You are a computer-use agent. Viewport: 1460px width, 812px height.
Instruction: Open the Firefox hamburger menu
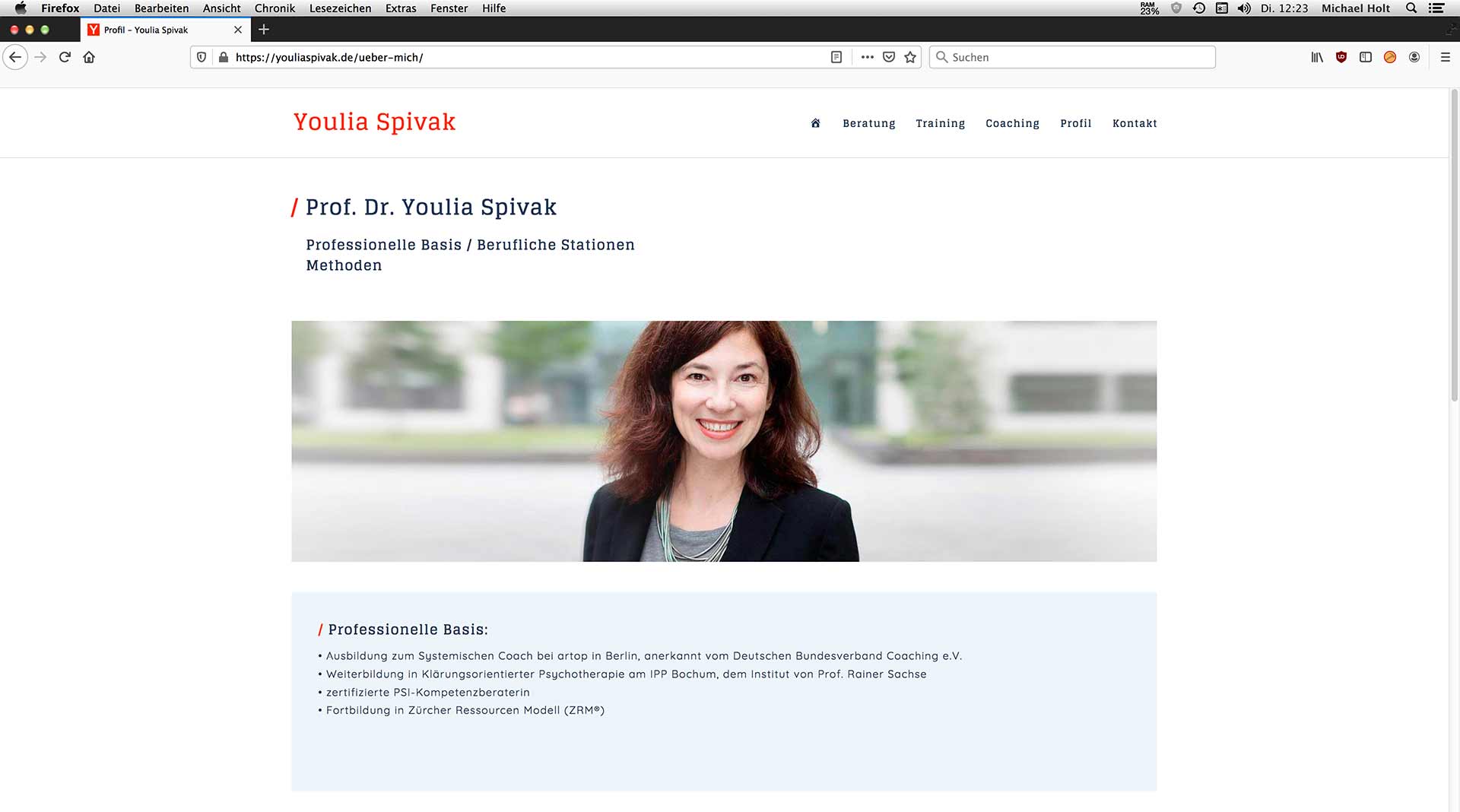tap(1446, 57)
